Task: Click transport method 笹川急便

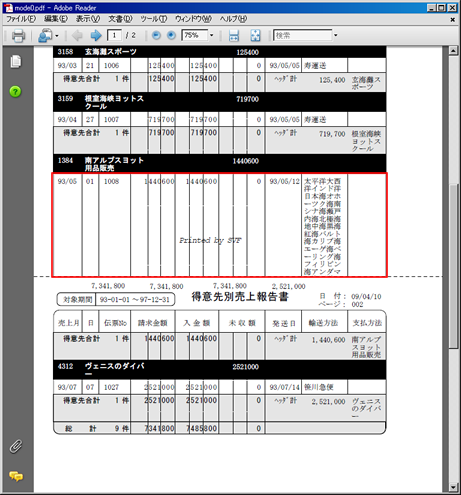Action: tap(319, 387)
